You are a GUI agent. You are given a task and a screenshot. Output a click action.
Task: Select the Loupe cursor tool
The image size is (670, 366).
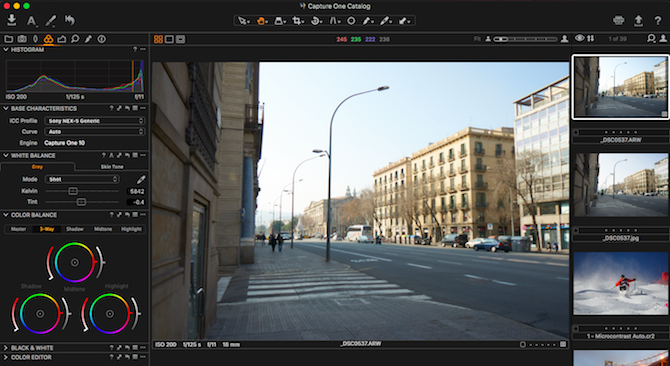pos(279,20)
